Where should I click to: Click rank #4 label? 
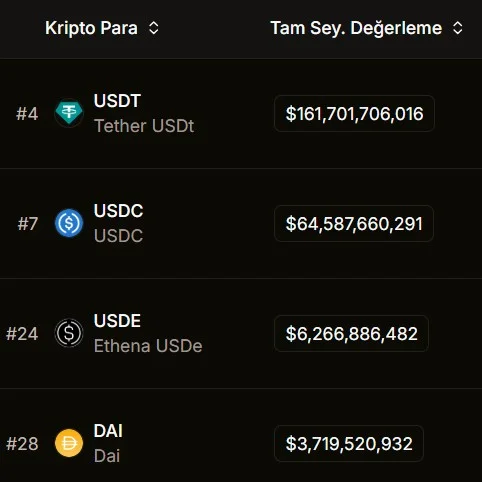(x=27, y=114)
